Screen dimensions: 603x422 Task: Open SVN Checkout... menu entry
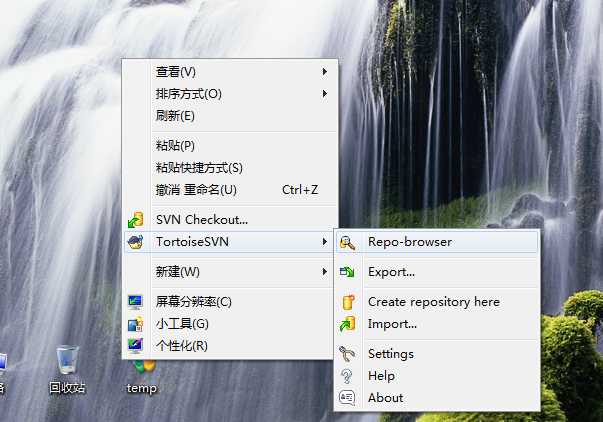tap(230, 220)
